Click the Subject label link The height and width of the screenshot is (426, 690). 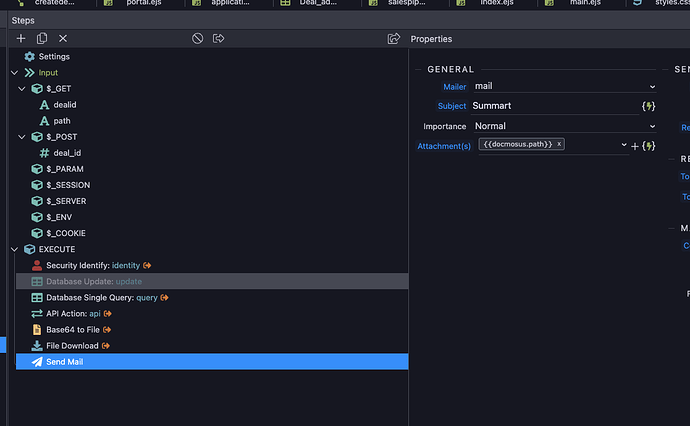point(452,106)
